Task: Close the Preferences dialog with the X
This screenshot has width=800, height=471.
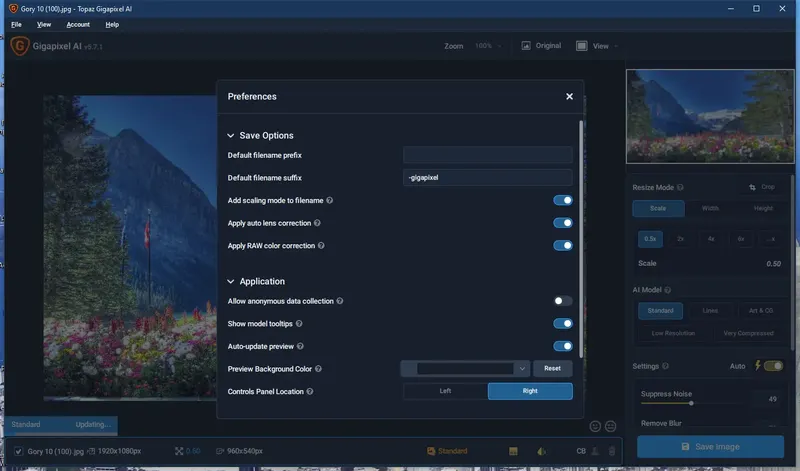Action: click(x=569, y=96)
